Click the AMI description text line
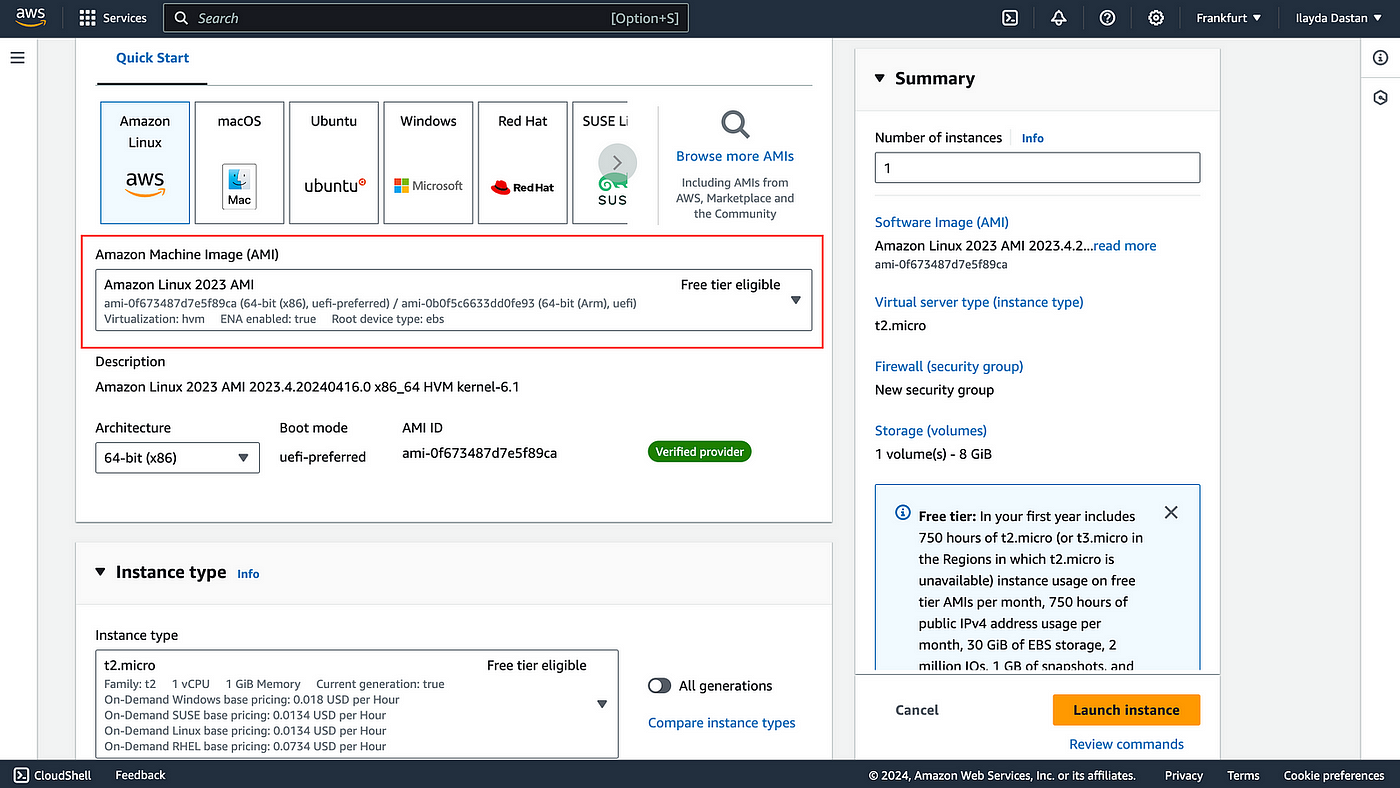The height and width of the screenshot is (788, 1400). [x=307, y=387]
